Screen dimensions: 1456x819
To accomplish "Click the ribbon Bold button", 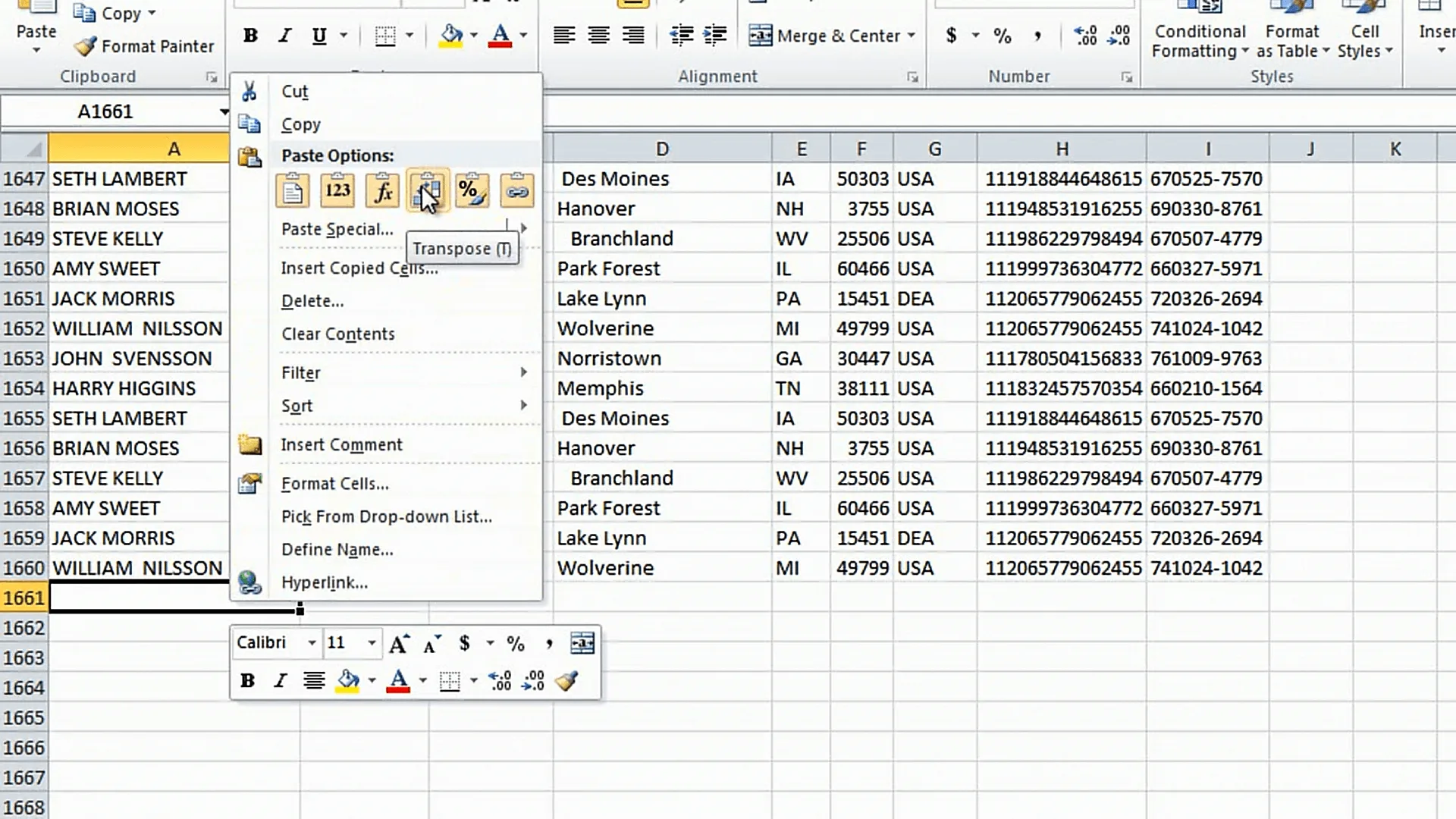I will click(x=250, y=36).
